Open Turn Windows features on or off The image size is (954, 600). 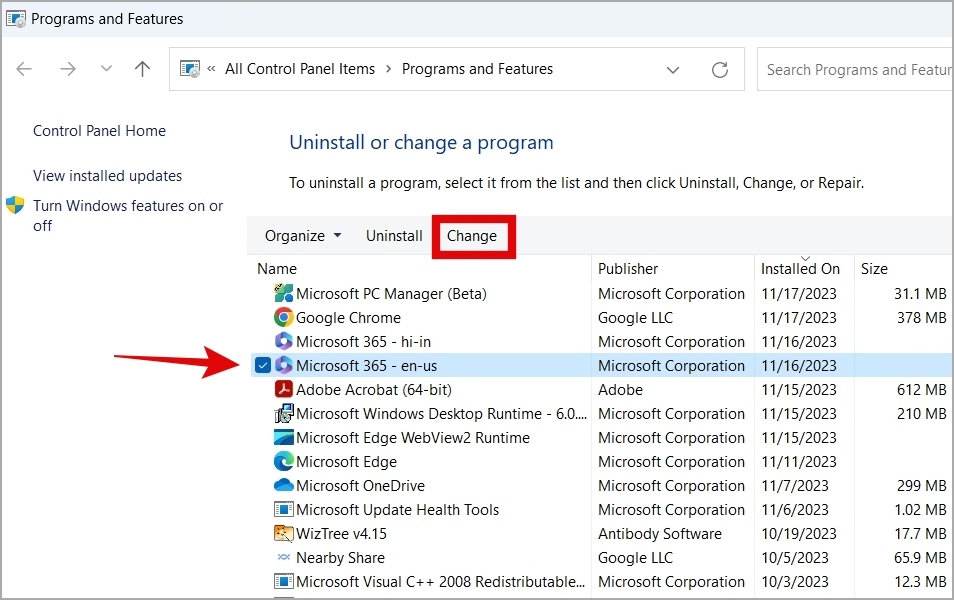[128, 215]
